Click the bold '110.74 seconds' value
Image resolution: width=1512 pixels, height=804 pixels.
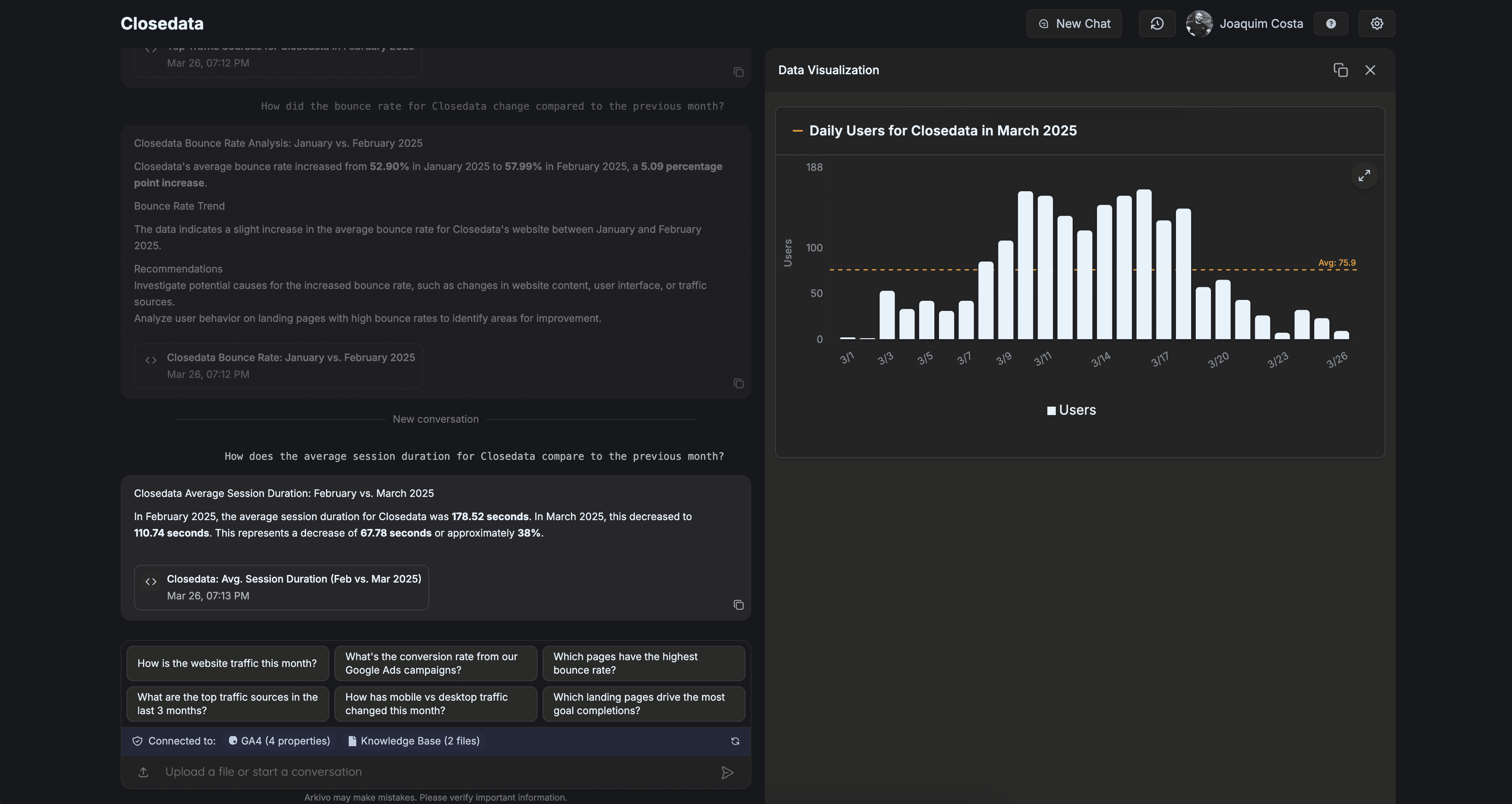pos(171,533)
